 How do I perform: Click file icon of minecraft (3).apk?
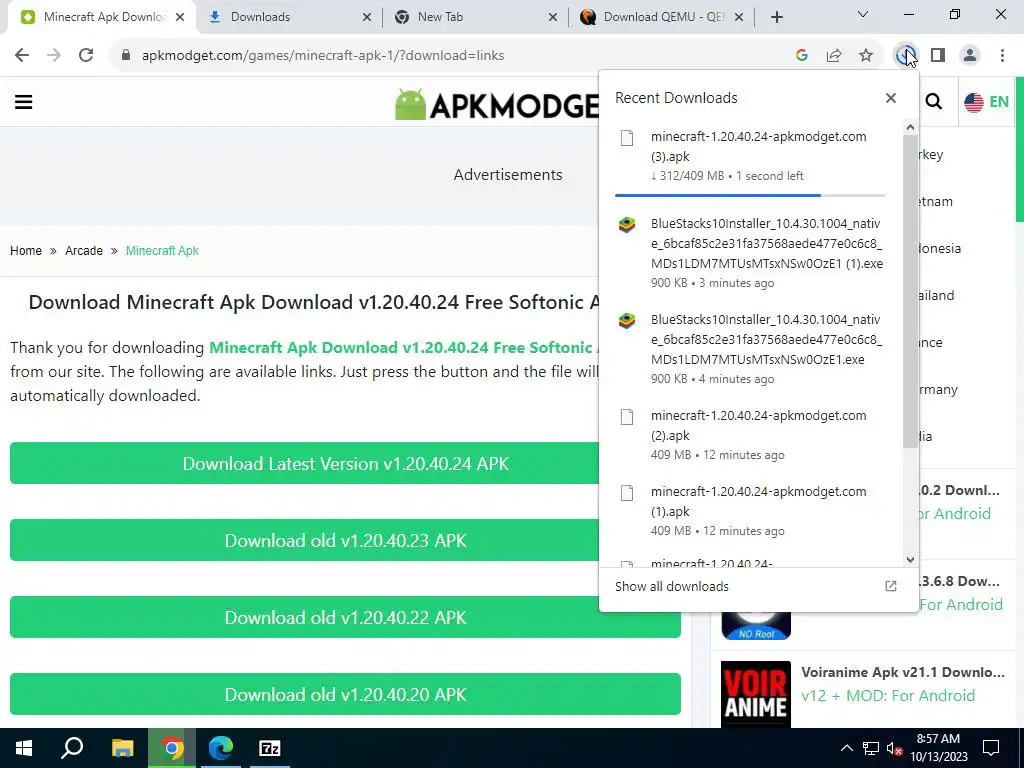click(x=627, y=138)
